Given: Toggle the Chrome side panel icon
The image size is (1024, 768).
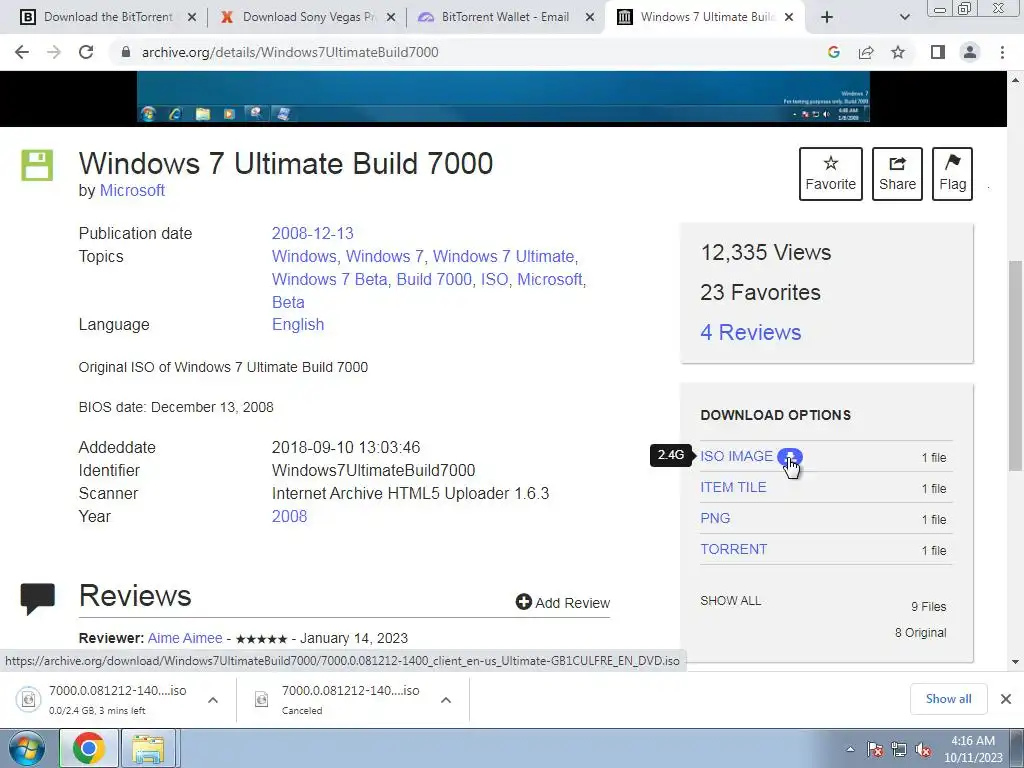Looking at the screenshot, I should (x=938, y=52).
